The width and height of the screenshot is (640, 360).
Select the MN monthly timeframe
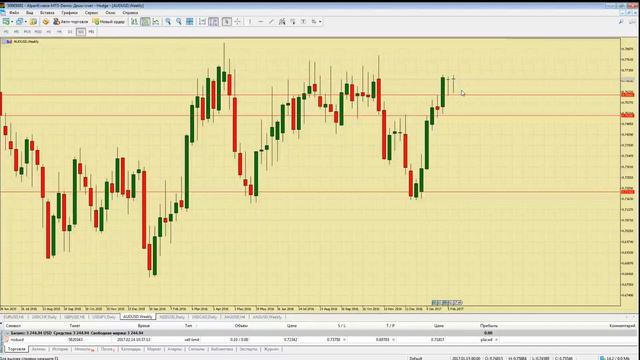point(91,31)
